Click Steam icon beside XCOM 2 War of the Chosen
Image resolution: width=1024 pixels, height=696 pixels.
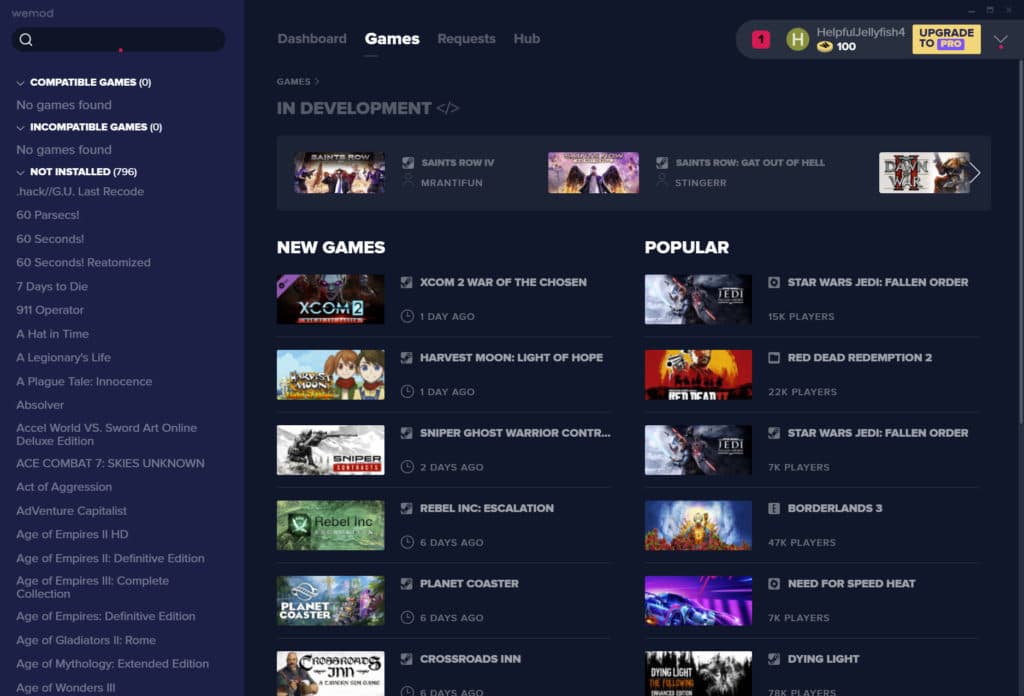pos(406,282)
